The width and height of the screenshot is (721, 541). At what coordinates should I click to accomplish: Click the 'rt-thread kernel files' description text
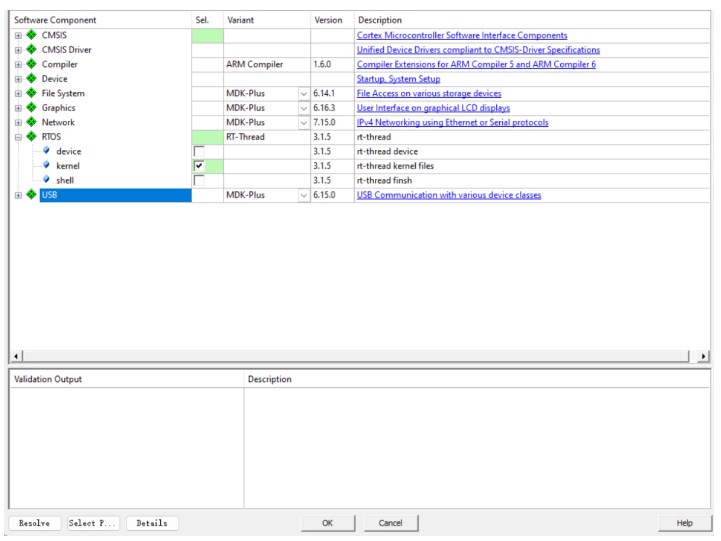click(x=395, y=166)
